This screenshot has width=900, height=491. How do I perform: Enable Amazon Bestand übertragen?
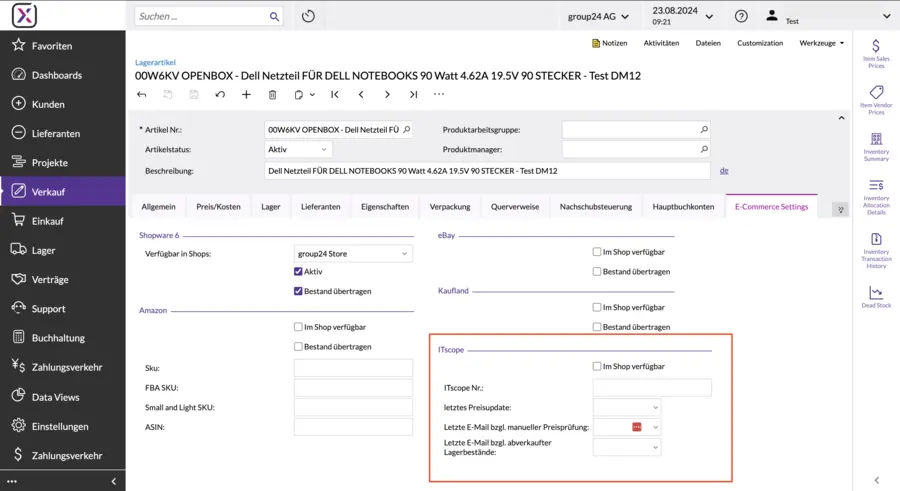298,346
